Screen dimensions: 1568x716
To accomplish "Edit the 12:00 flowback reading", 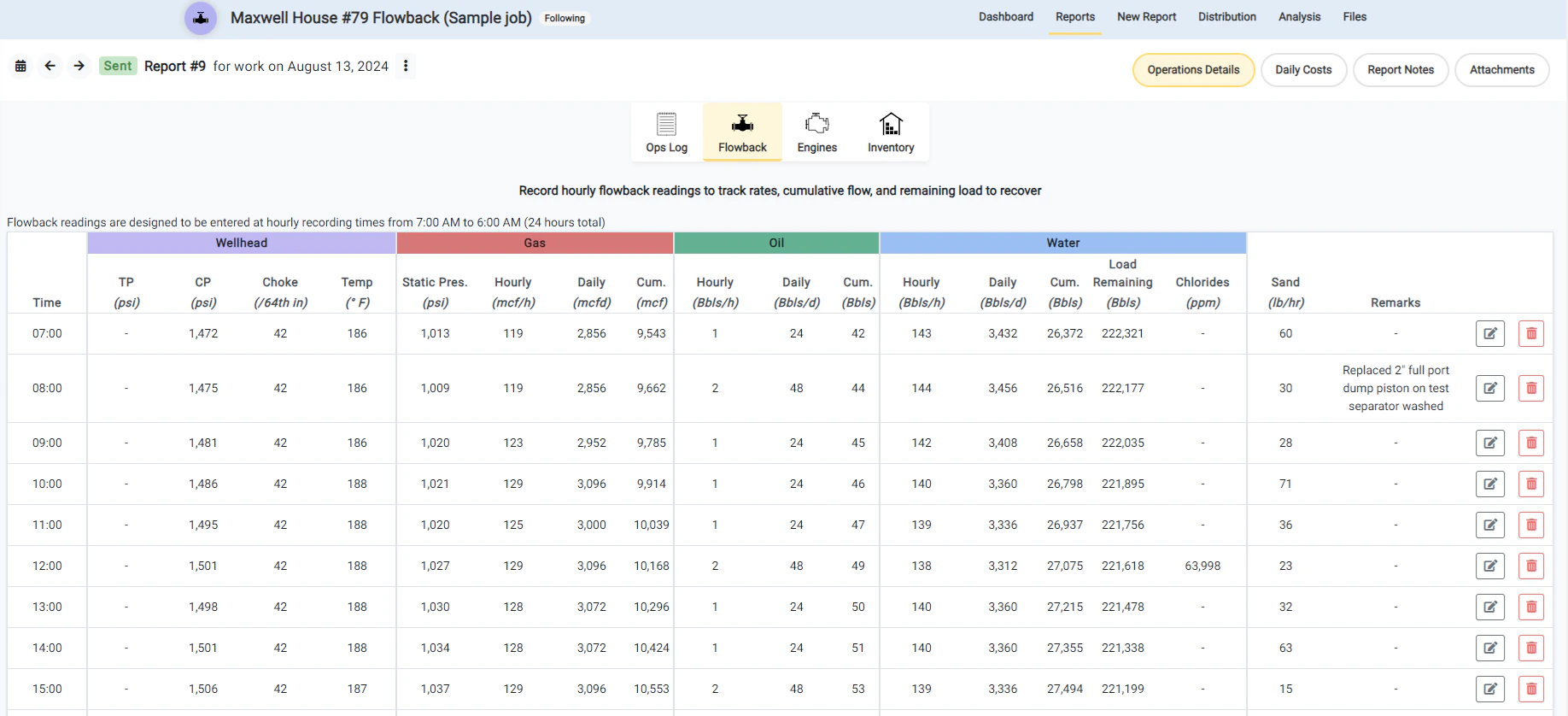I will pos(1489,566).
